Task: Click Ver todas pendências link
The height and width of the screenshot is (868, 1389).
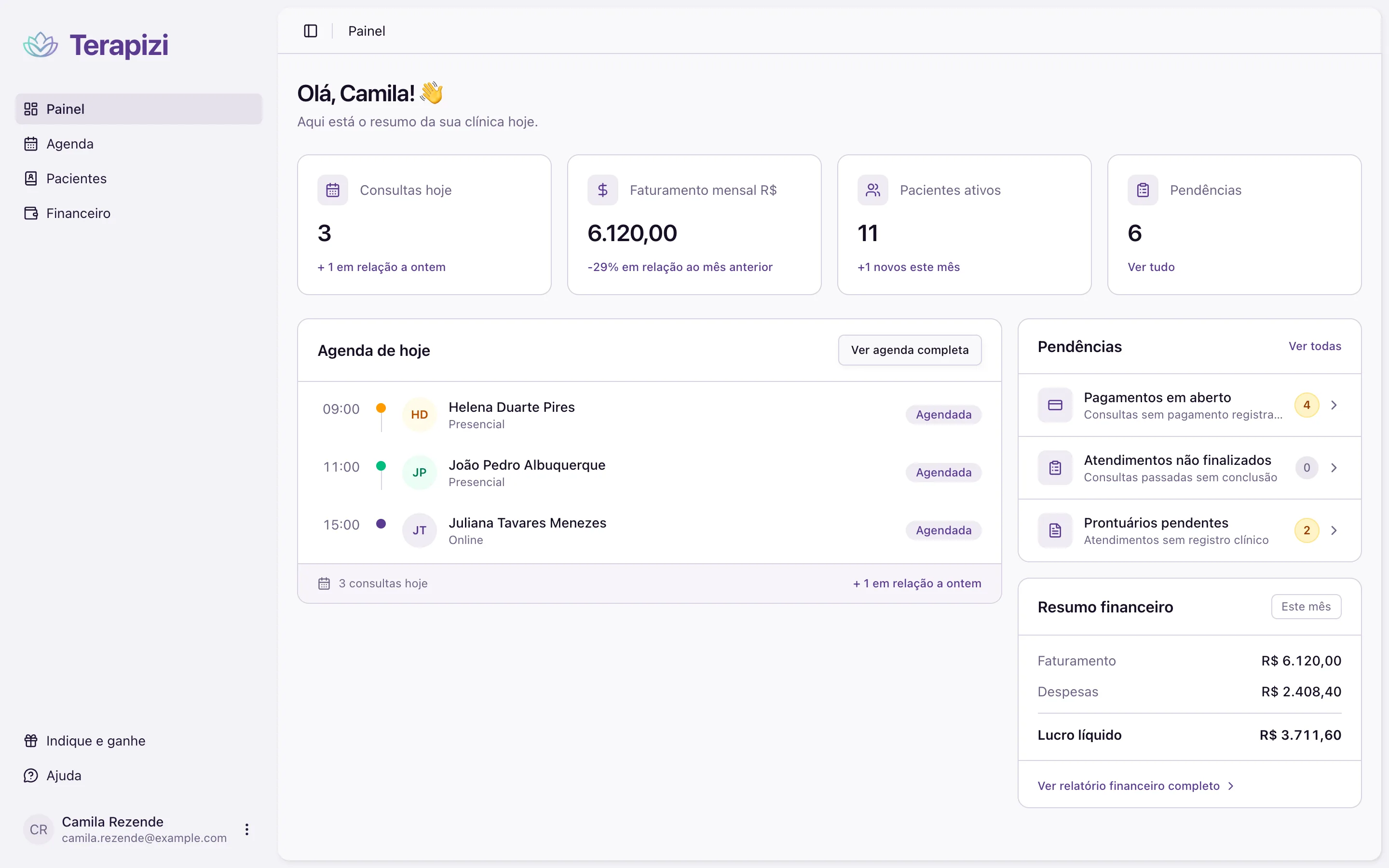Action: tap(1314, 346)
